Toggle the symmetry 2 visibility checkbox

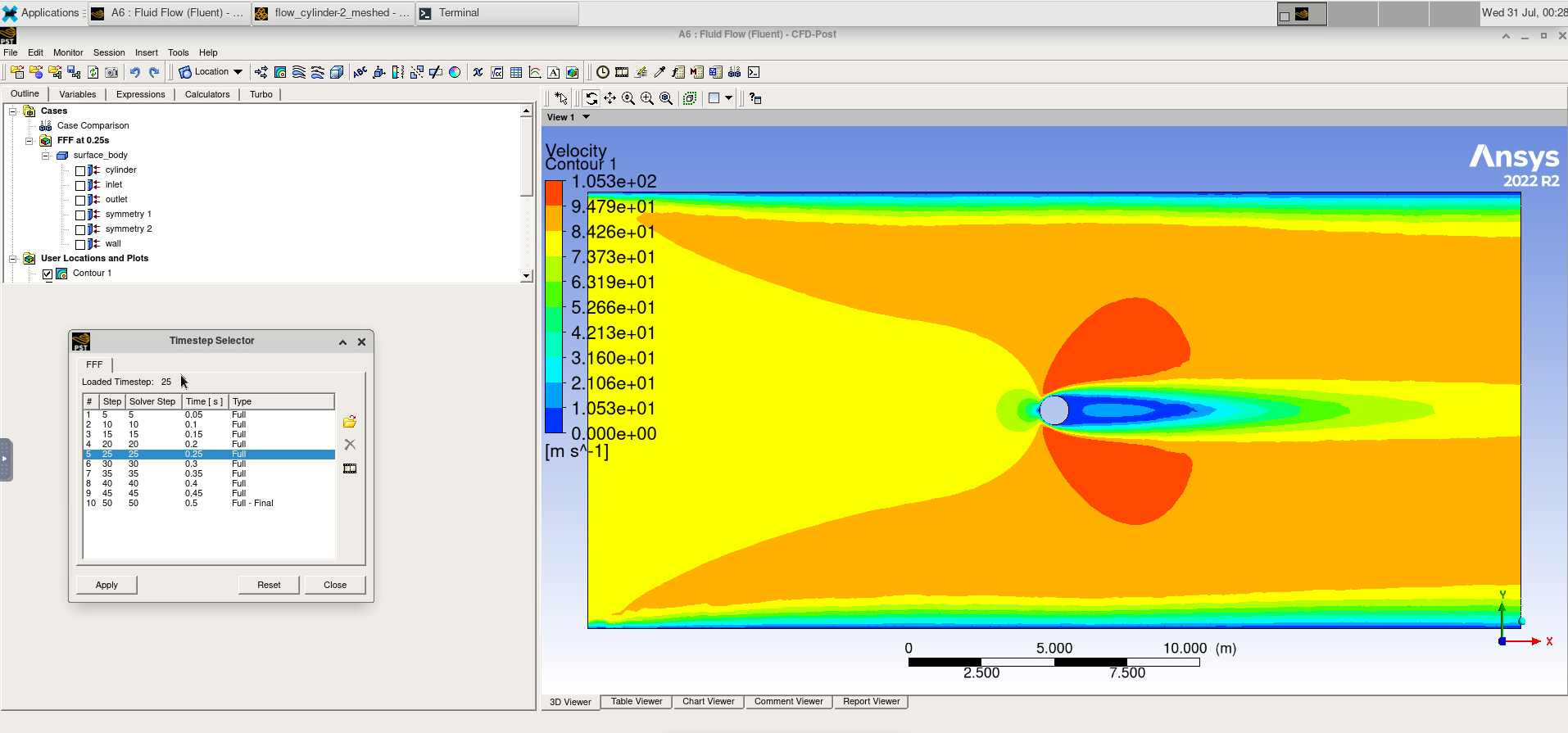(x=80, y=229)
